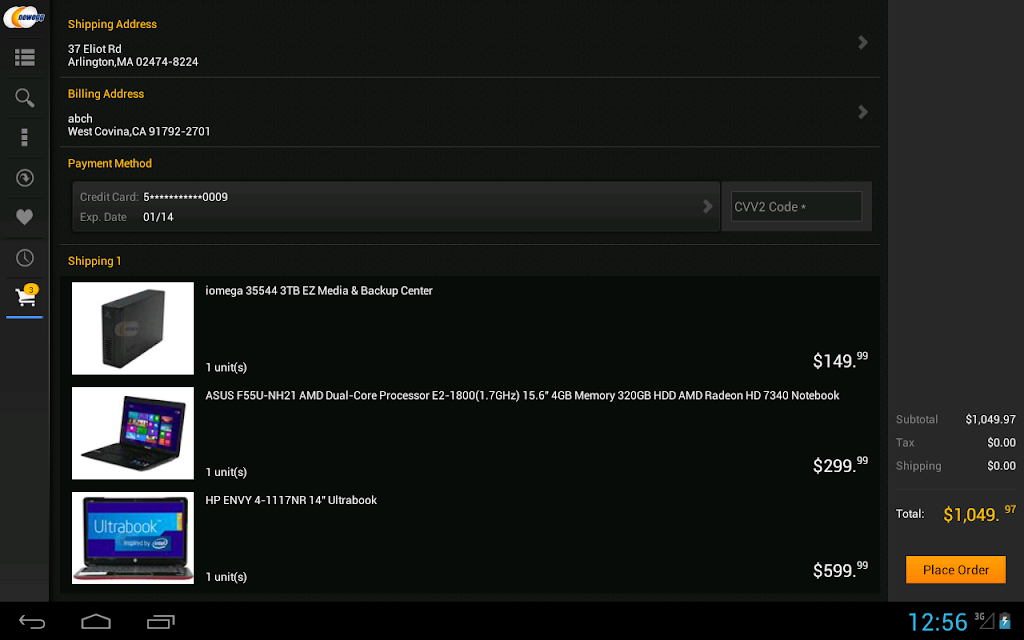The height and width of the screenshot is (640, 1024).
Task: Open the wish list heart icon
Action: 24,217
